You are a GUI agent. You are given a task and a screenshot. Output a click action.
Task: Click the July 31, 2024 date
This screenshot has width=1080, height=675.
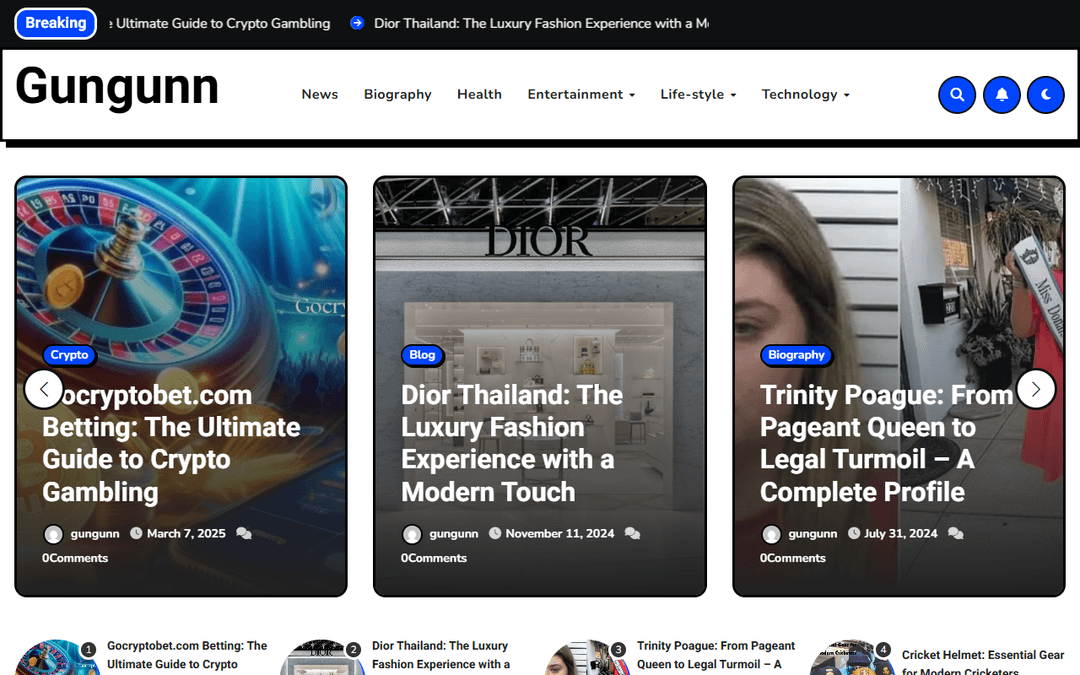click(901, 534)
